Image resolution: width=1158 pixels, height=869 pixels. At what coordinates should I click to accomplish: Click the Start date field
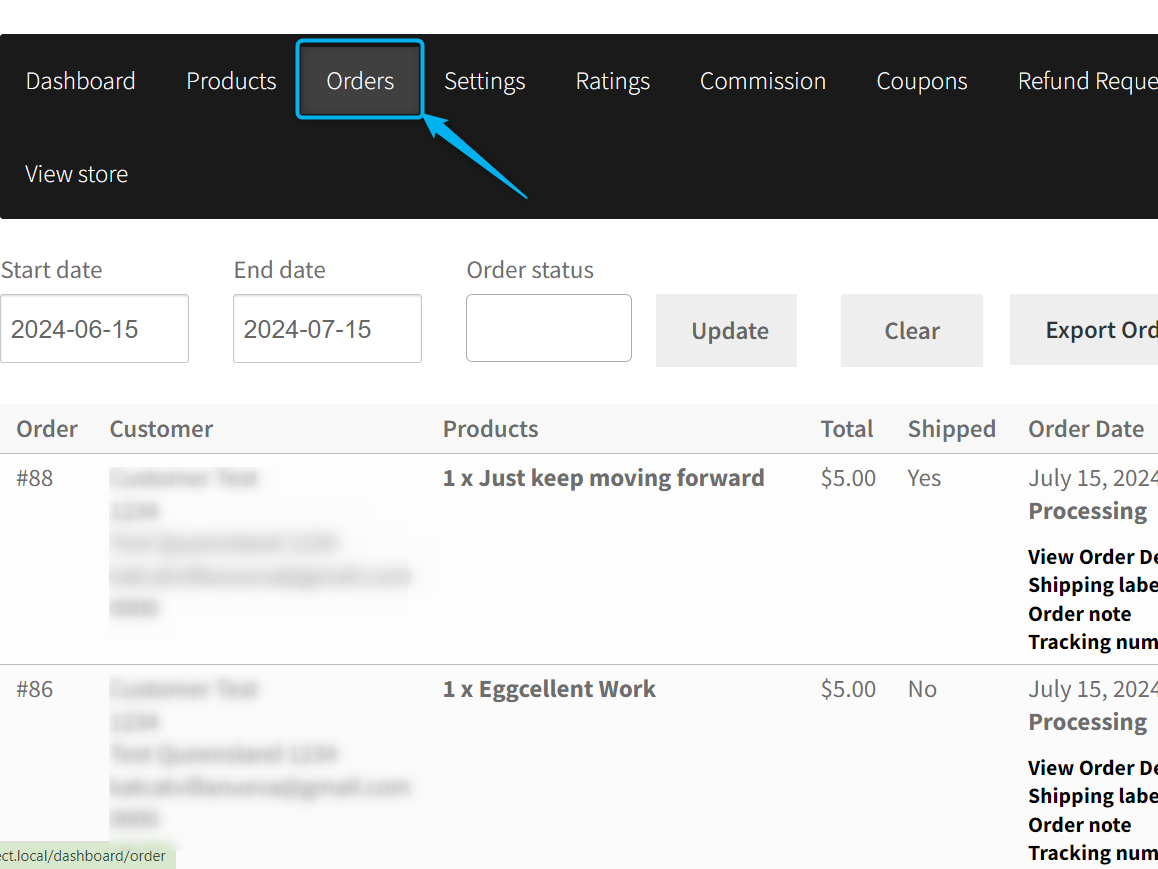coord(94,329)
